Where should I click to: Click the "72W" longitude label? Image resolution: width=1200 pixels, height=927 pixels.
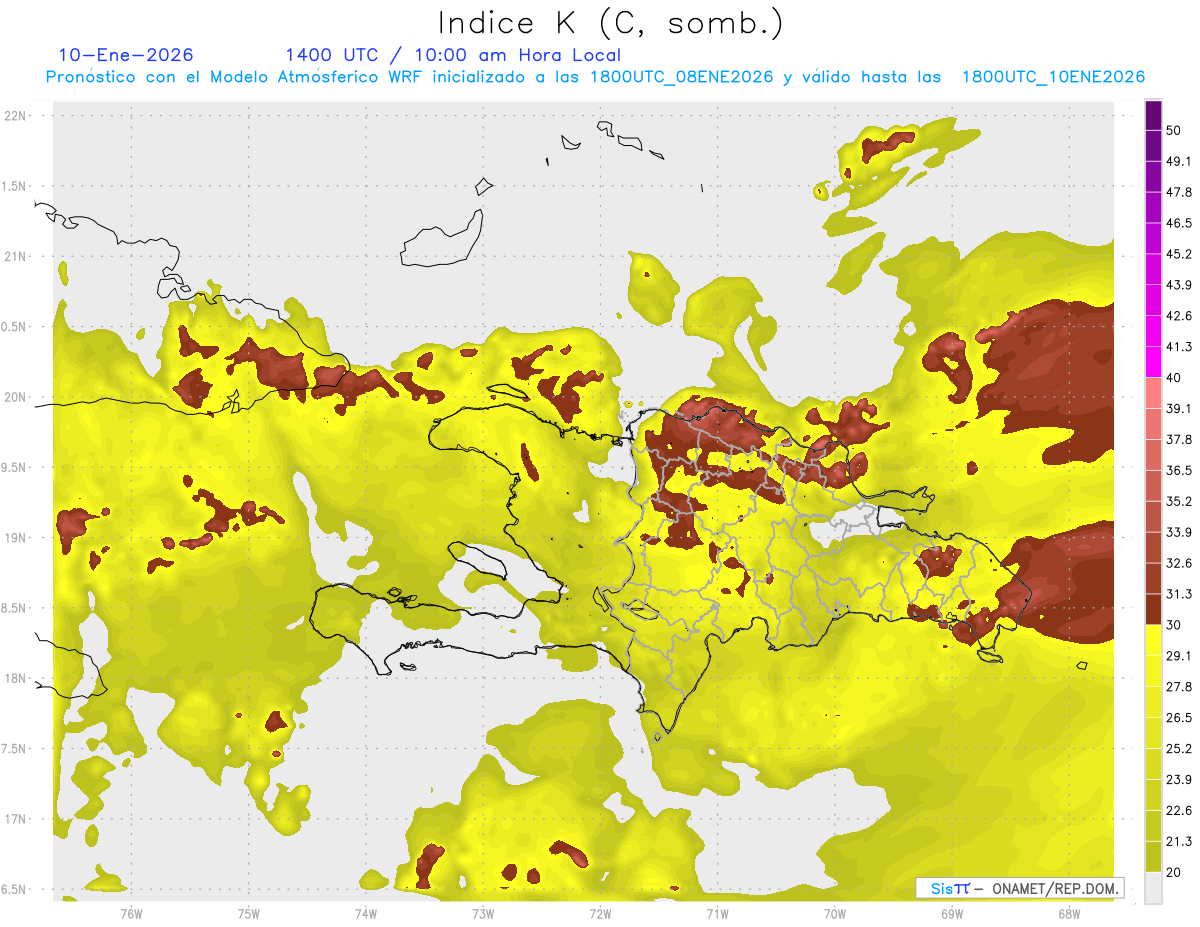600,914
